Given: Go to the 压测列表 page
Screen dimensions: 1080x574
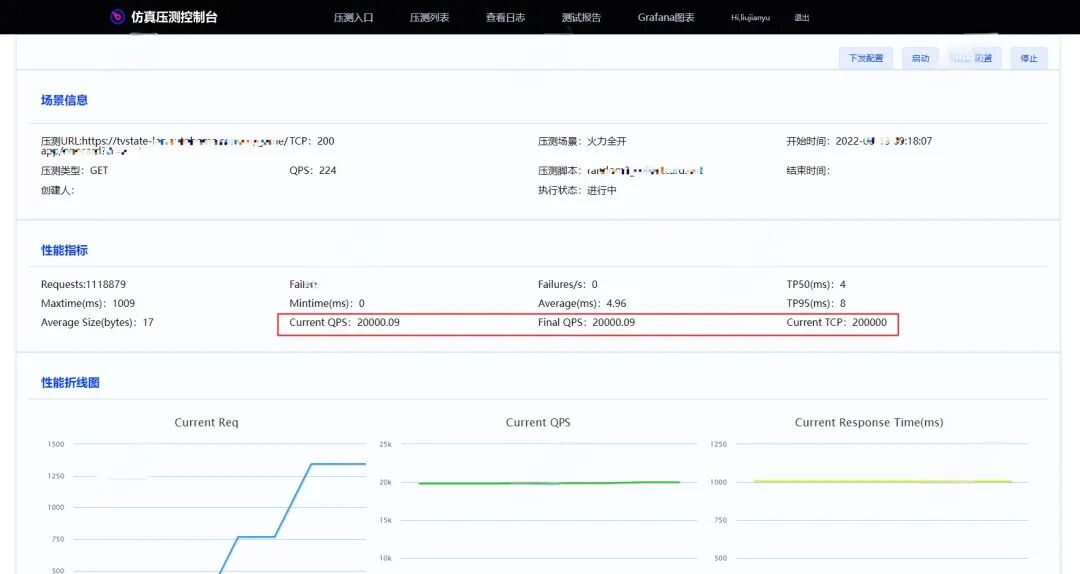Looking at the screenshot, I should (429, 17).
